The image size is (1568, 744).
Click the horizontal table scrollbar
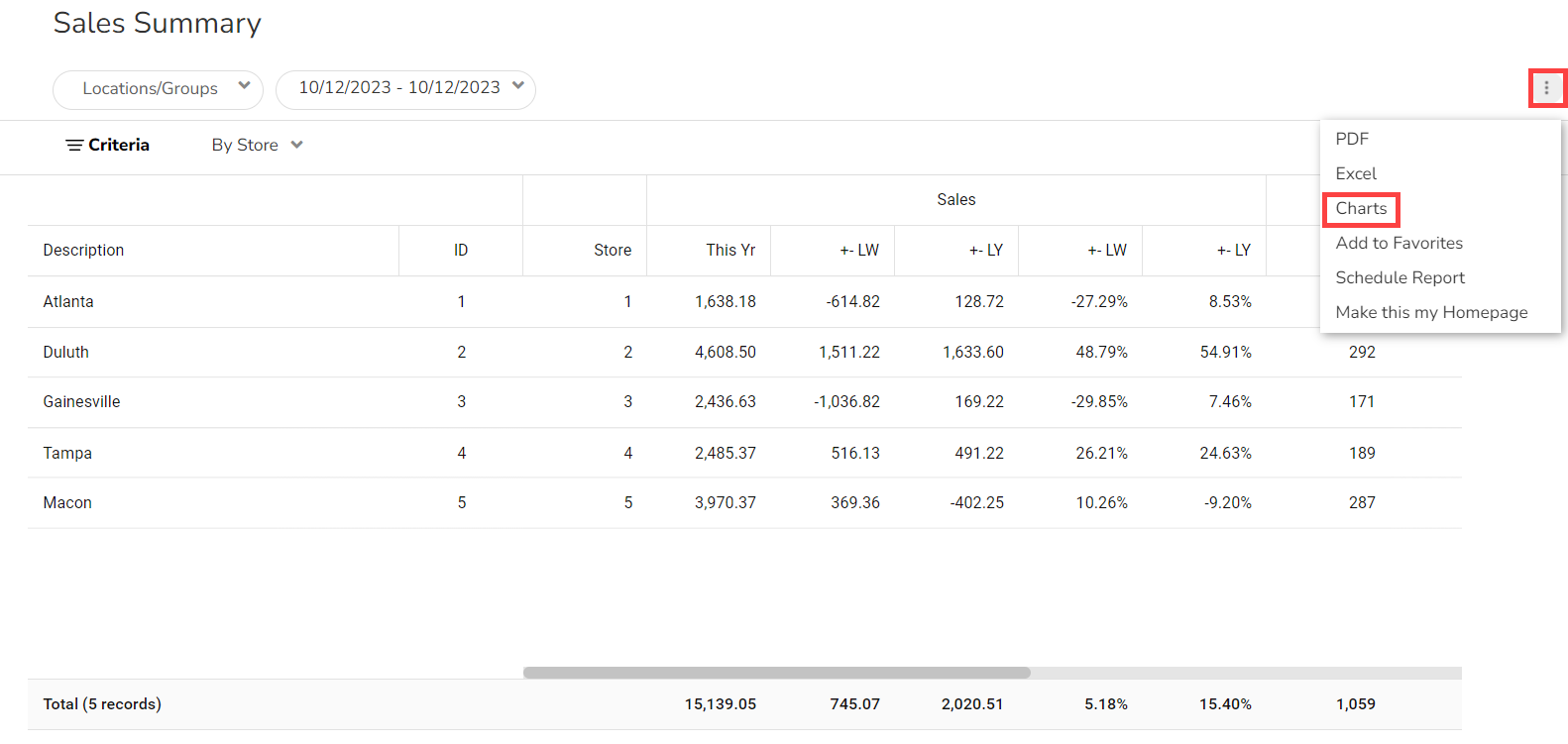776,673
